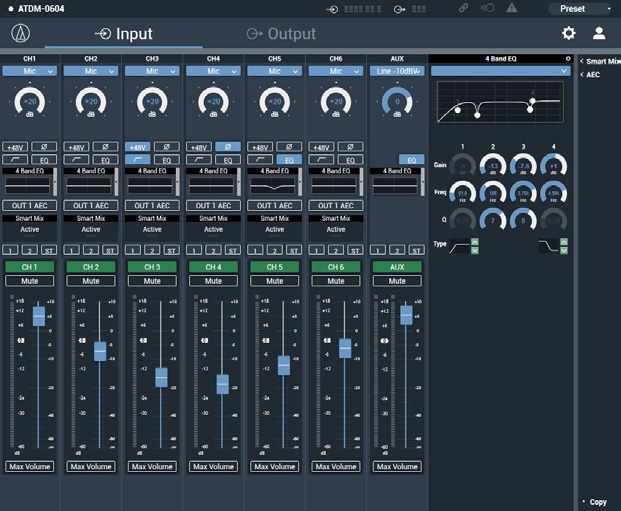Open the settings gear icon

[569, 33]
